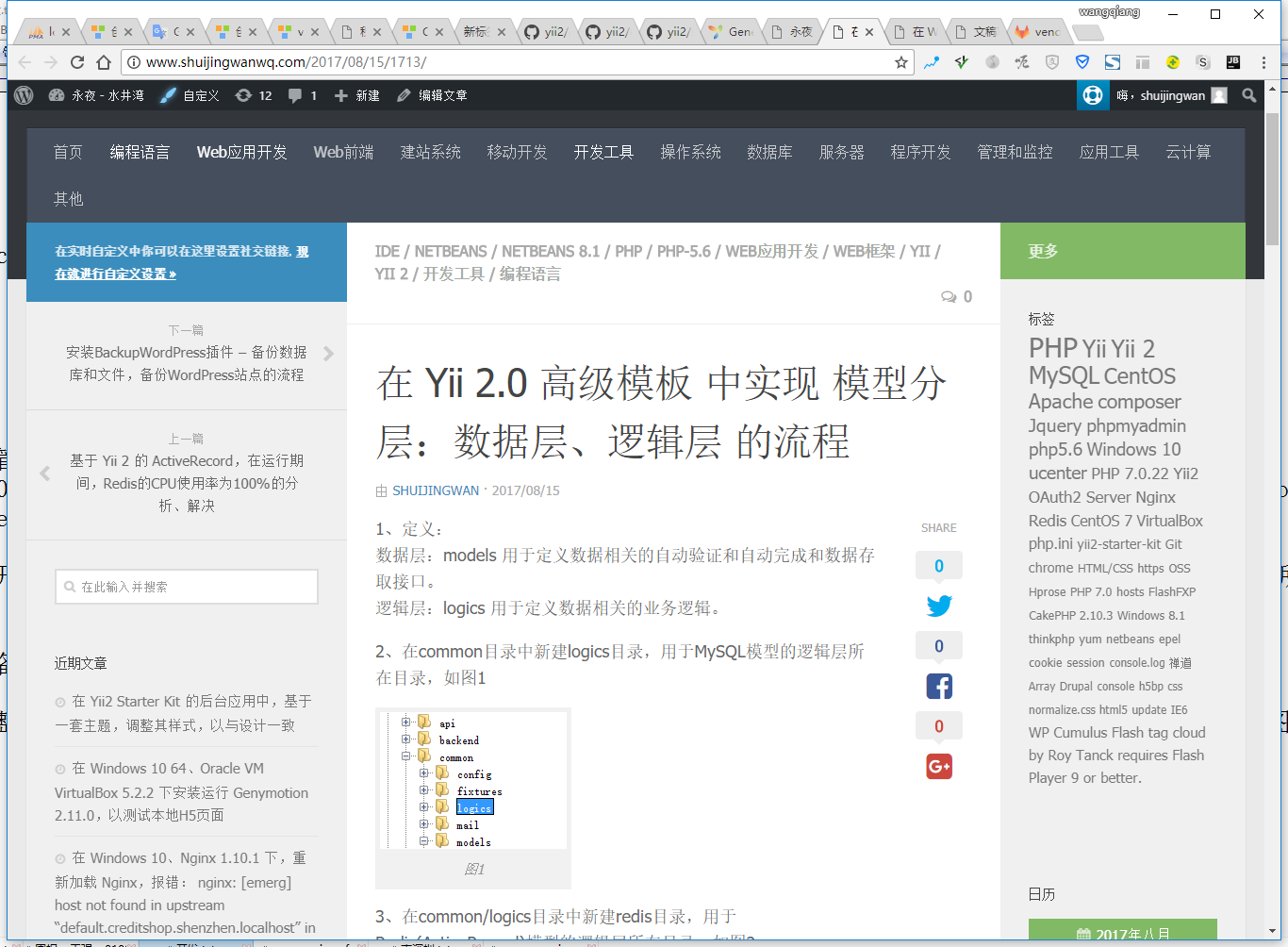Select the 数据库 navigation menu item
Image resolution: width=1288 pixels, height=947 pixels.
coord(769,152)
